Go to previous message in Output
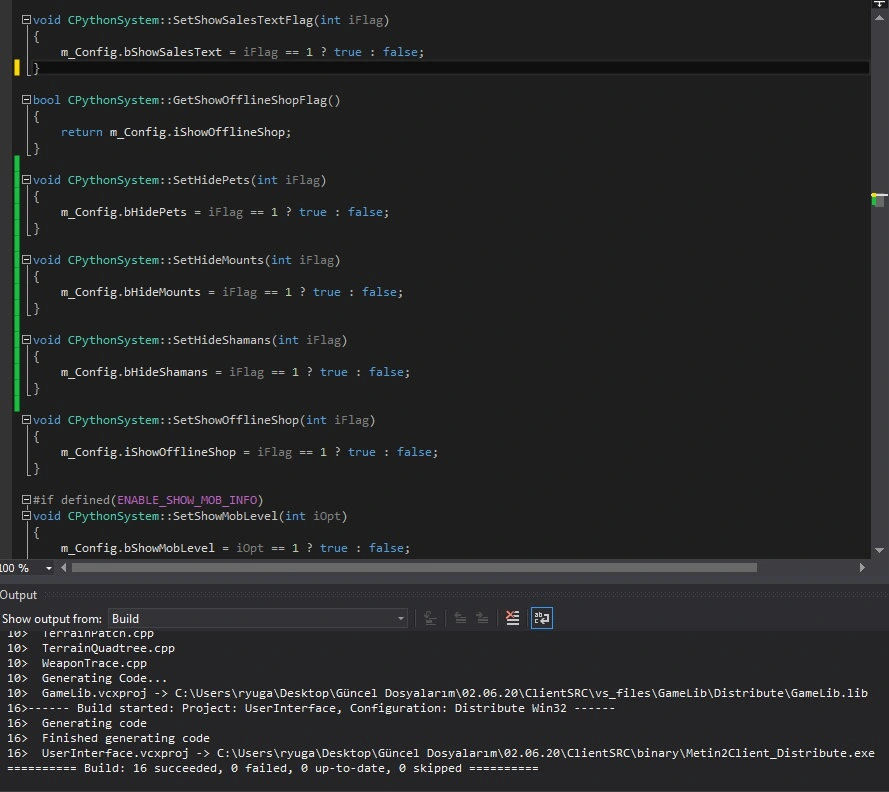 460,618
